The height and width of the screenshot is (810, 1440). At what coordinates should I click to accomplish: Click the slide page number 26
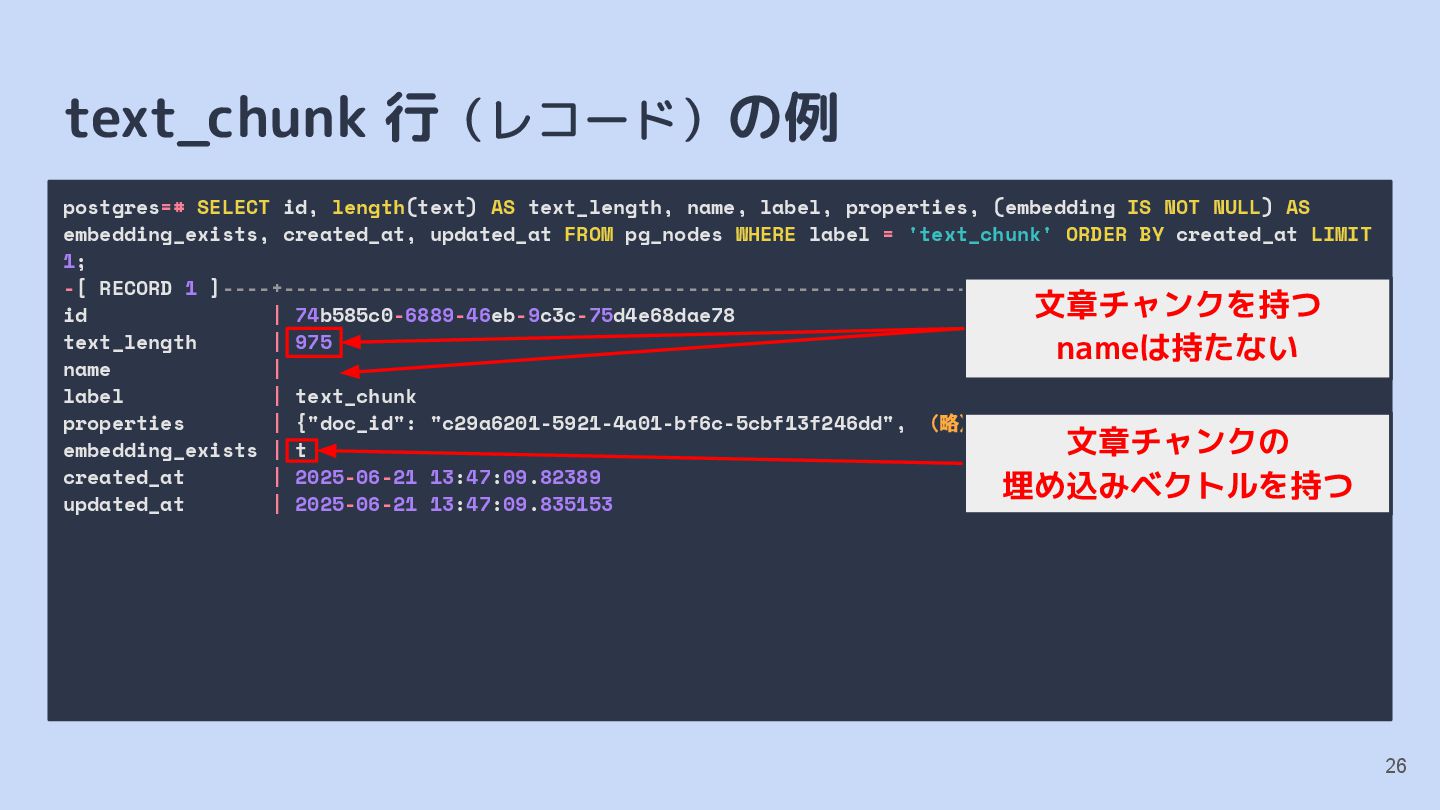tap(1395, 766)
